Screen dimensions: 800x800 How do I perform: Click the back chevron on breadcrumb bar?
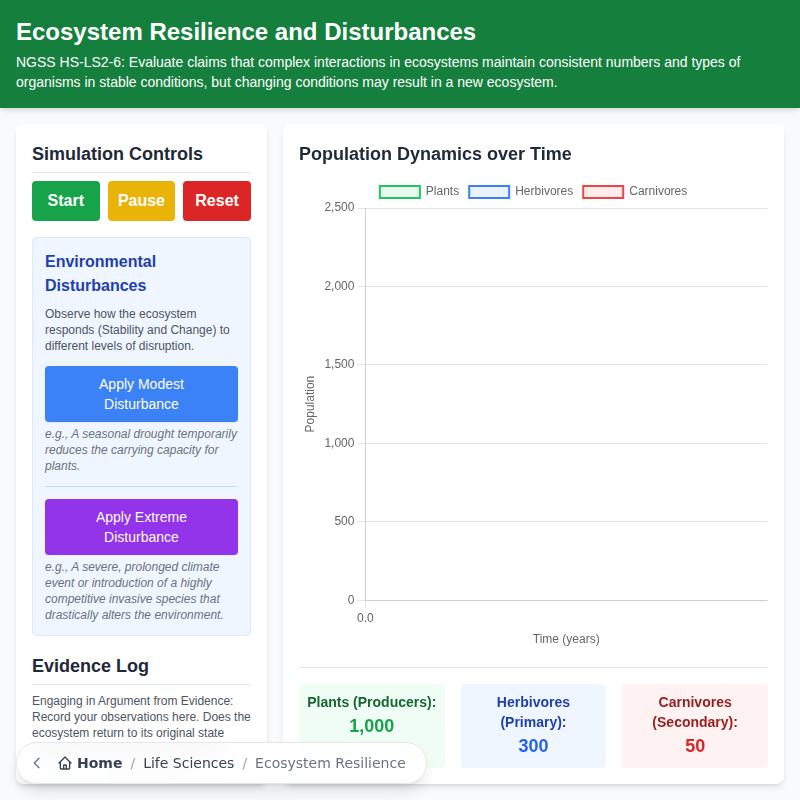coord(36,763)
